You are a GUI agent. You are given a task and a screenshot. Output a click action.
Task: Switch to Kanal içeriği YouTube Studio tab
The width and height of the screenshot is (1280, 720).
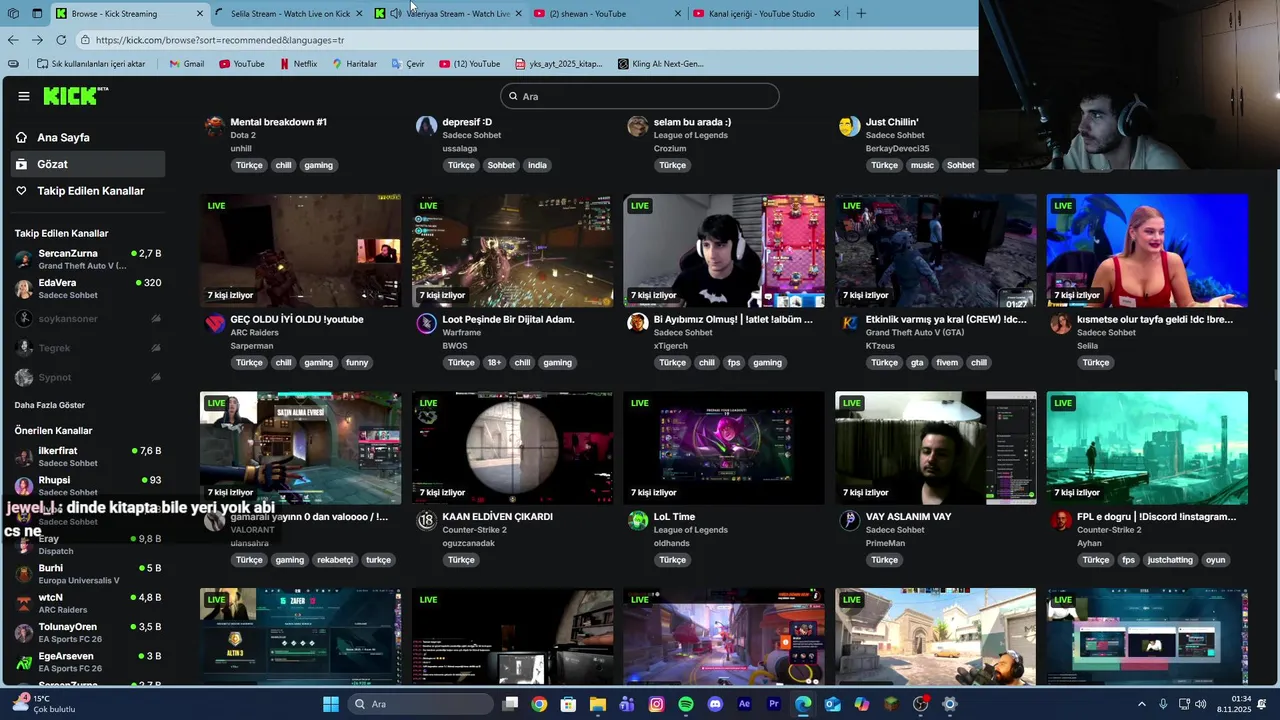click(754, 14)
